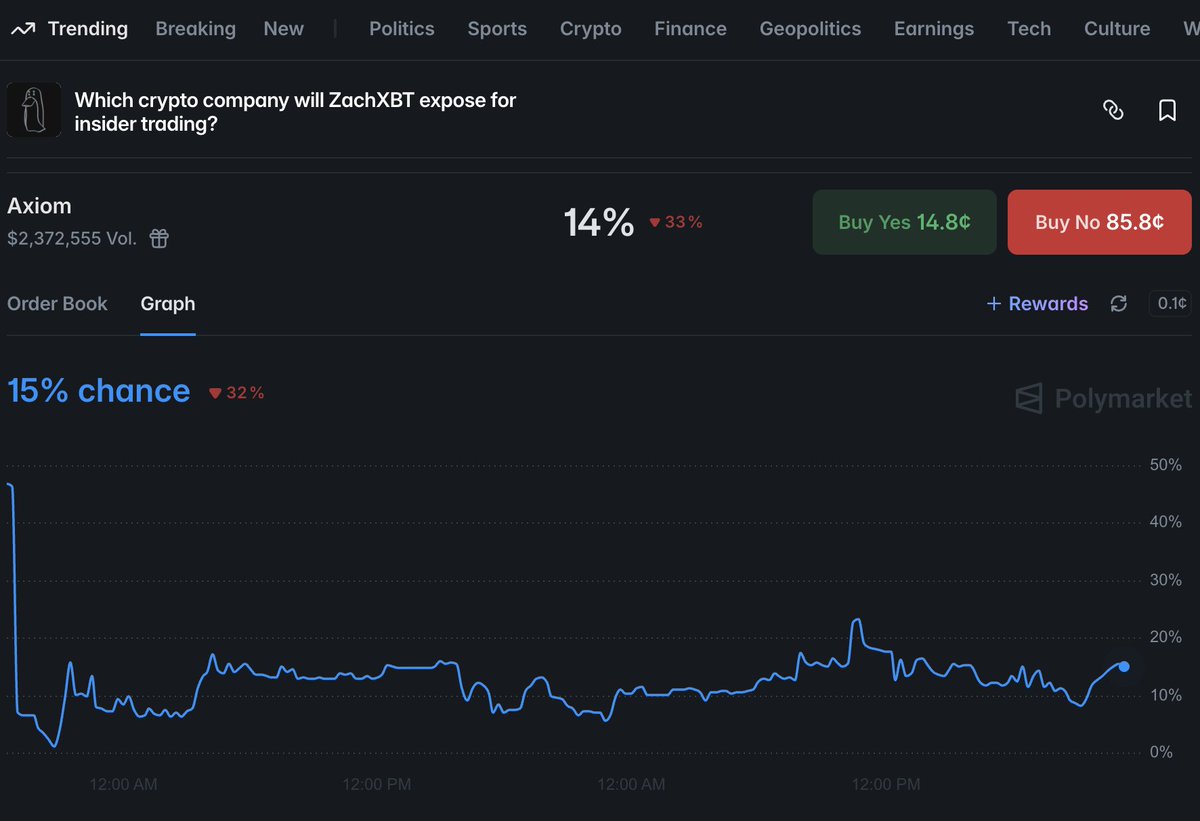Browse the Crypto section

[x=590, y=29]
